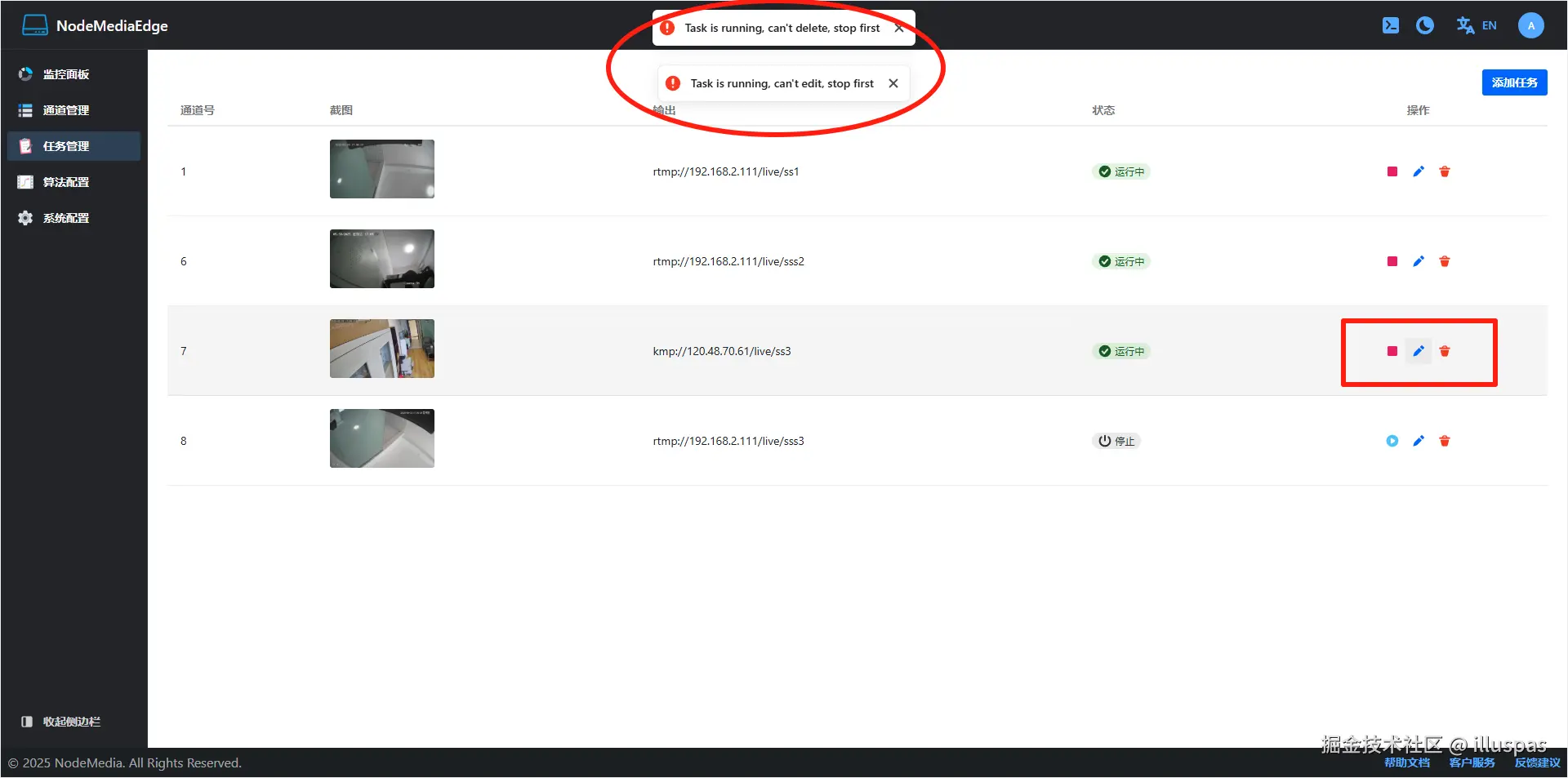Open the 反馈建议 feedback link
Viewport: 1568px width, 778px height.
pyautogui.click(x=1538, y=762)
